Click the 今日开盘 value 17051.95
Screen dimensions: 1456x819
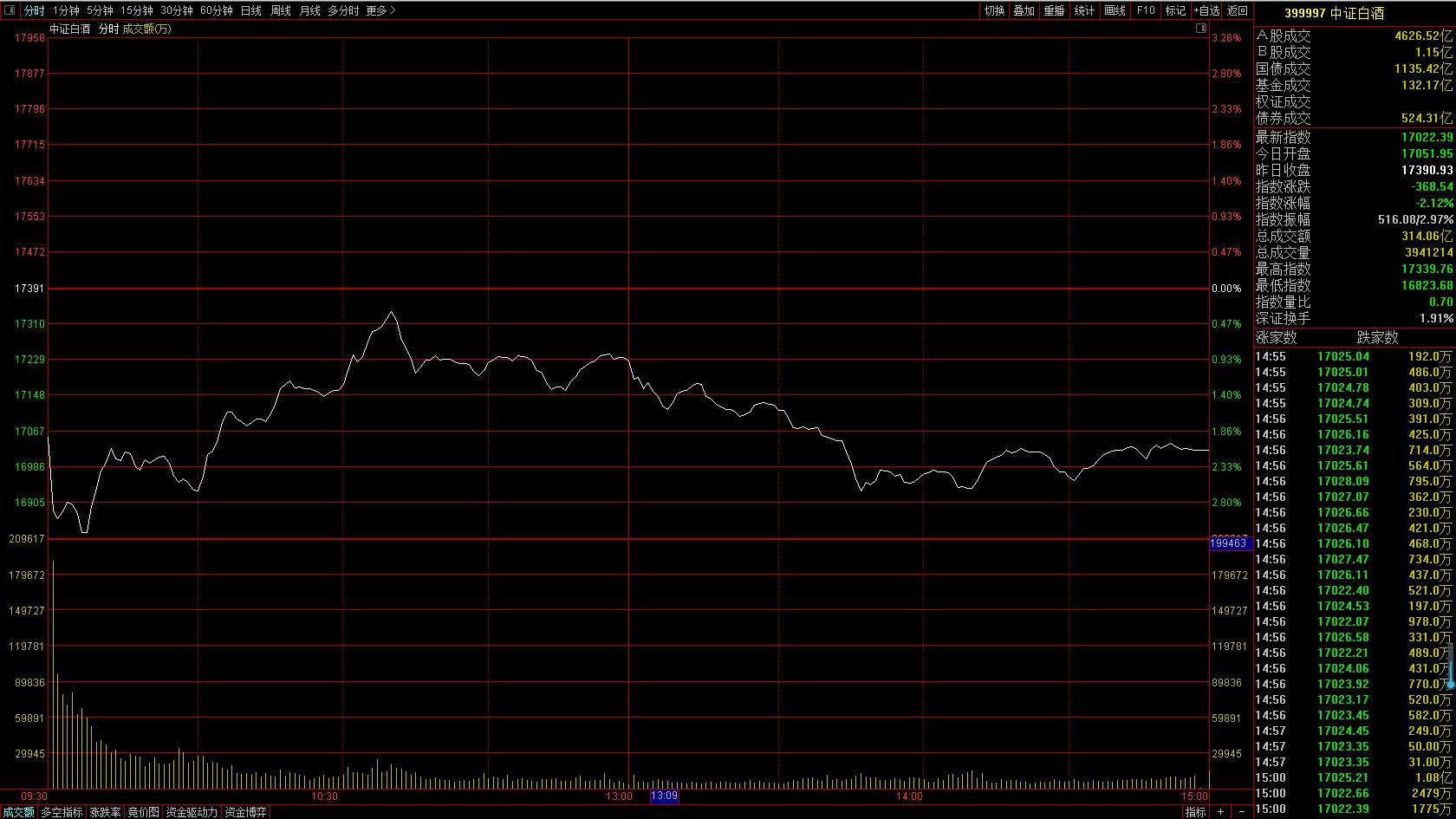(1427, 153)
